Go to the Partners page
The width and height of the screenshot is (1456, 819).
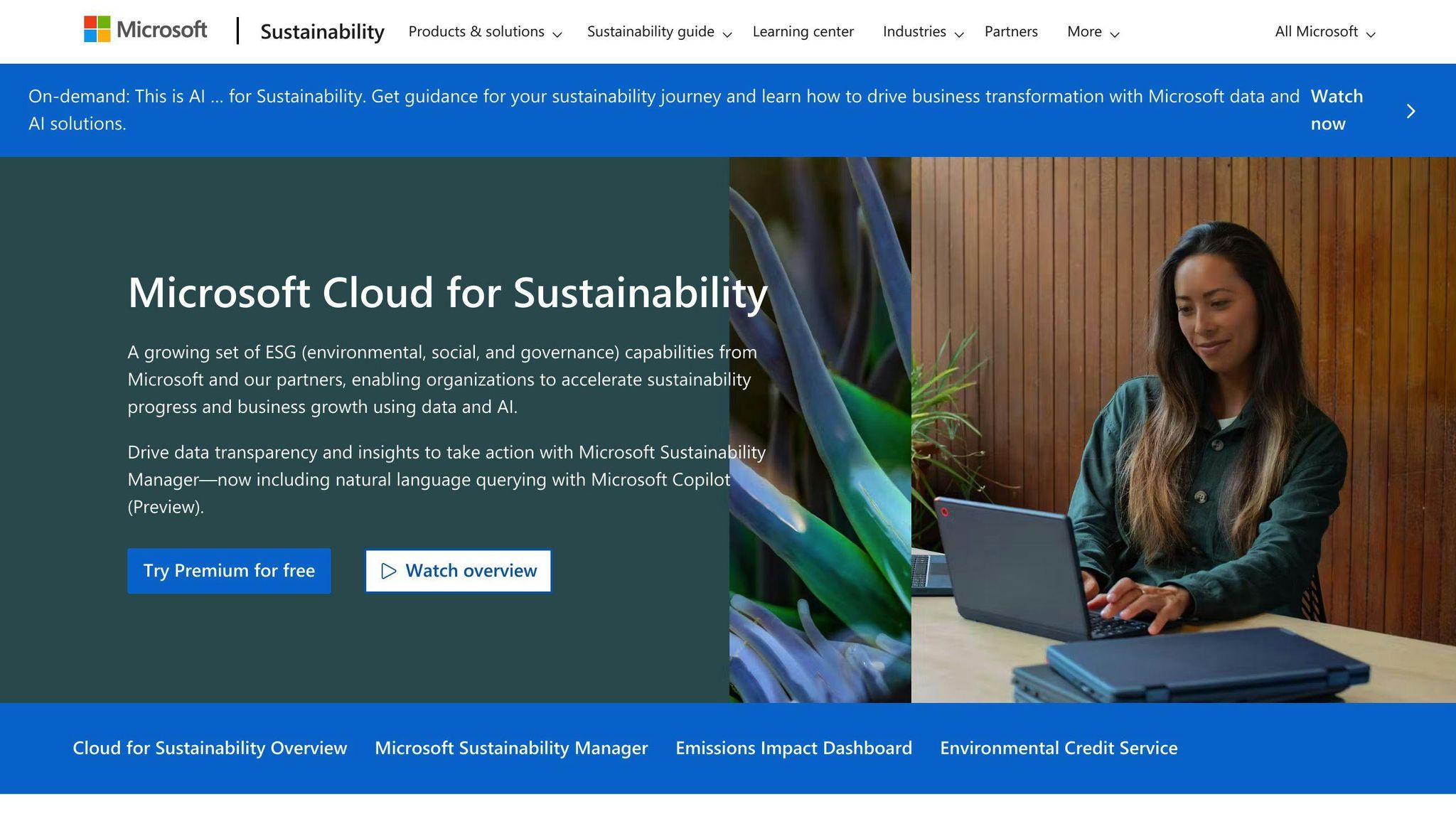point(1011,32)
